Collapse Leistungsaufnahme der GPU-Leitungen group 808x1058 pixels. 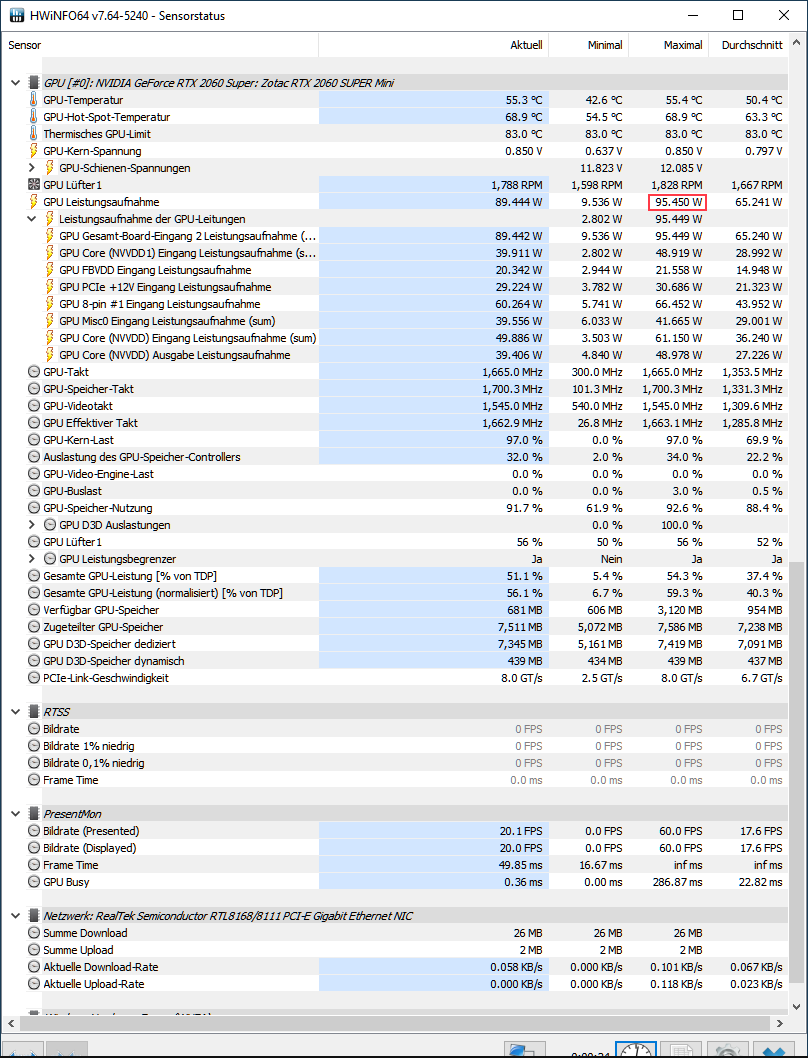click(x=32, y=219)
